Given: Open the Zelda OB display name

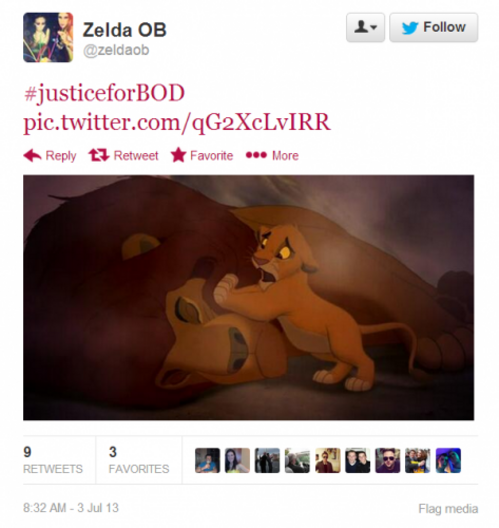Looking at the screenshot, I should pos(125,30).
